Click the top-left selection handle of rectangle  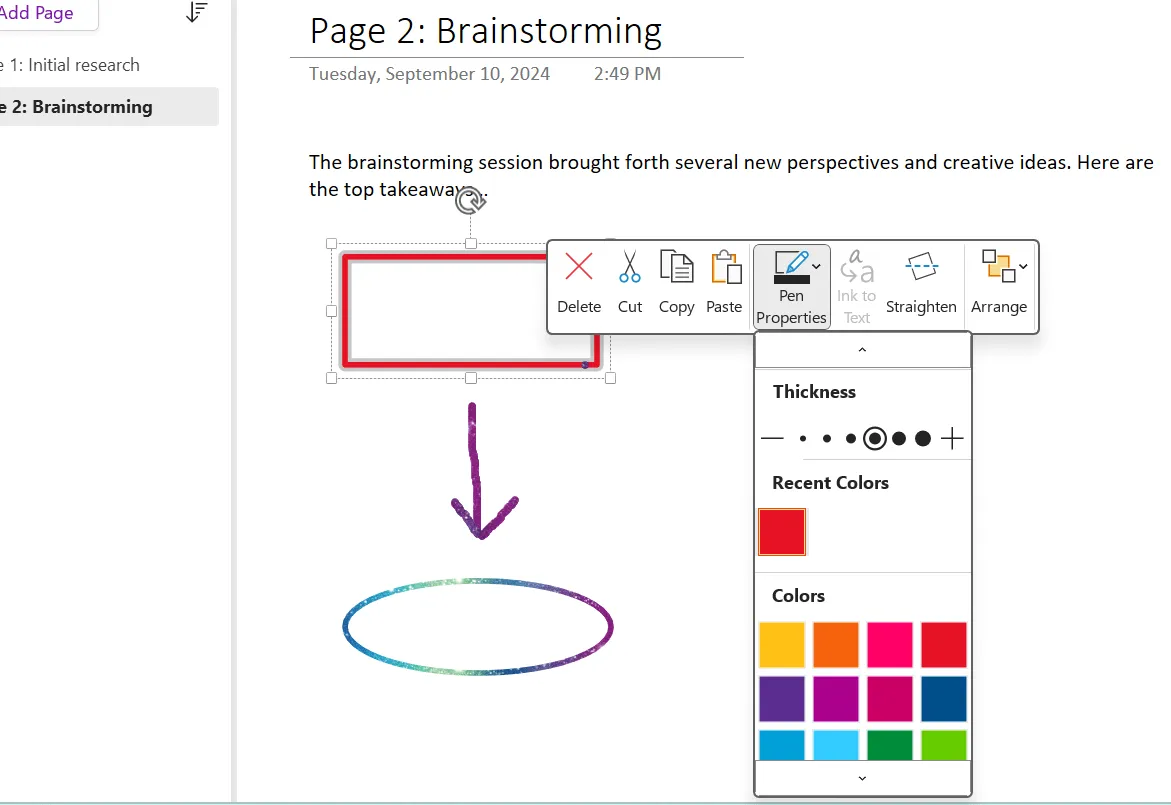332,243
